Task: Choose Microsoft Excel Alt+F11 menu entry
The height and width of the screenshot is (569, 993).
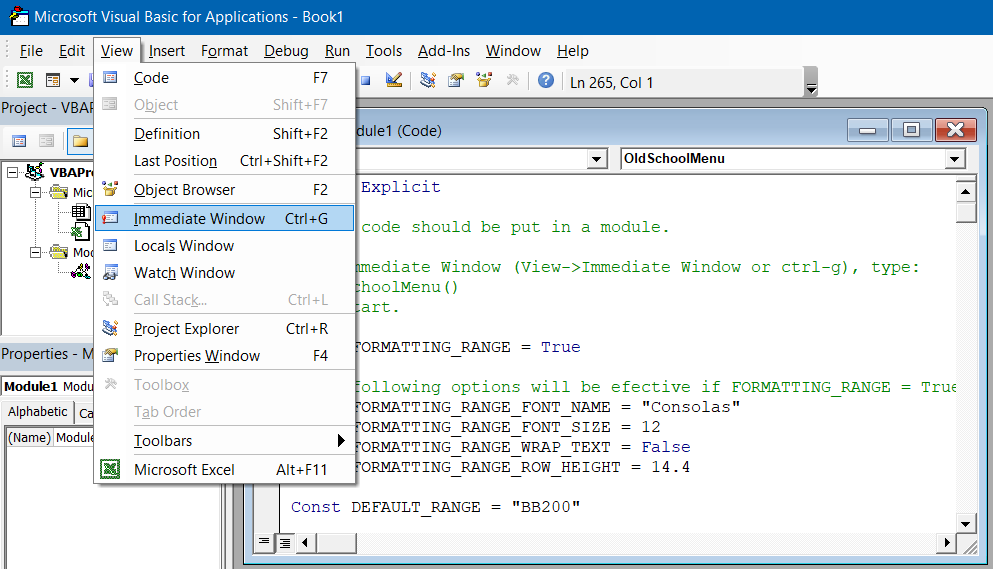Action: click(x=225, y=470)
